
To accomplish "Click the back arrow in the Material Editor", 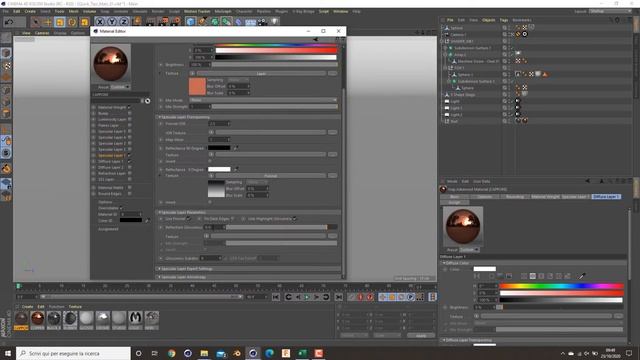I will tap(315, 39).
